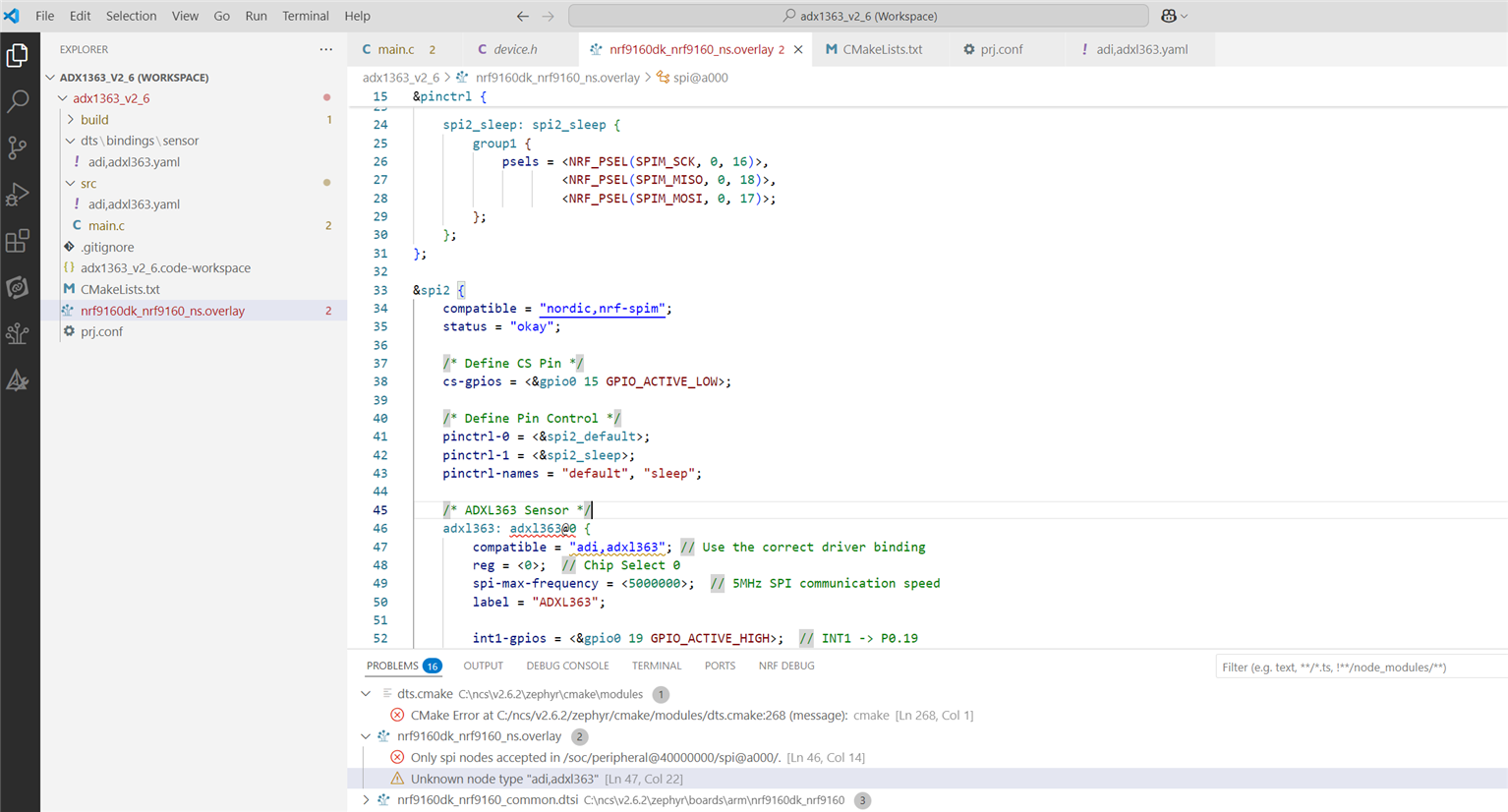The height and width of the screenshot is (812, 1508).
Task: Click the activity bar icon below nRF Connect
Action: coord(18,333)
